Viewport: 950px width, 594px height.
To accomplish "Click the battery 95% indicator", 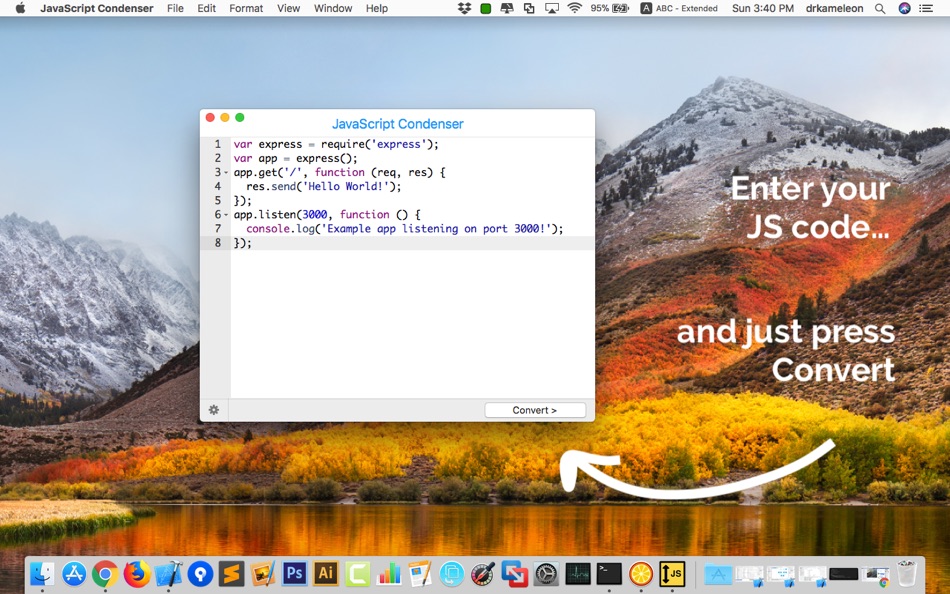I will point(610,8).
